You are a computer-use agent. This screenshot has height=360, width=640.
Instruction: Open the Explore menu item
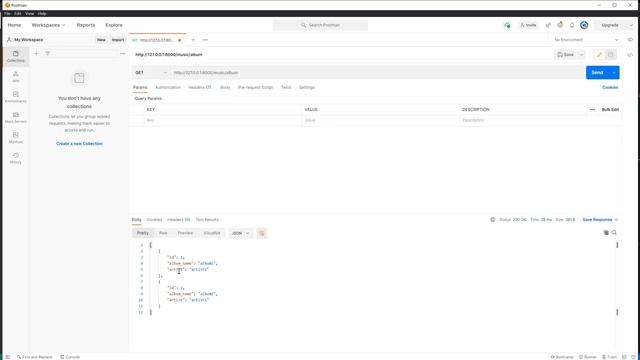(114, 25)
